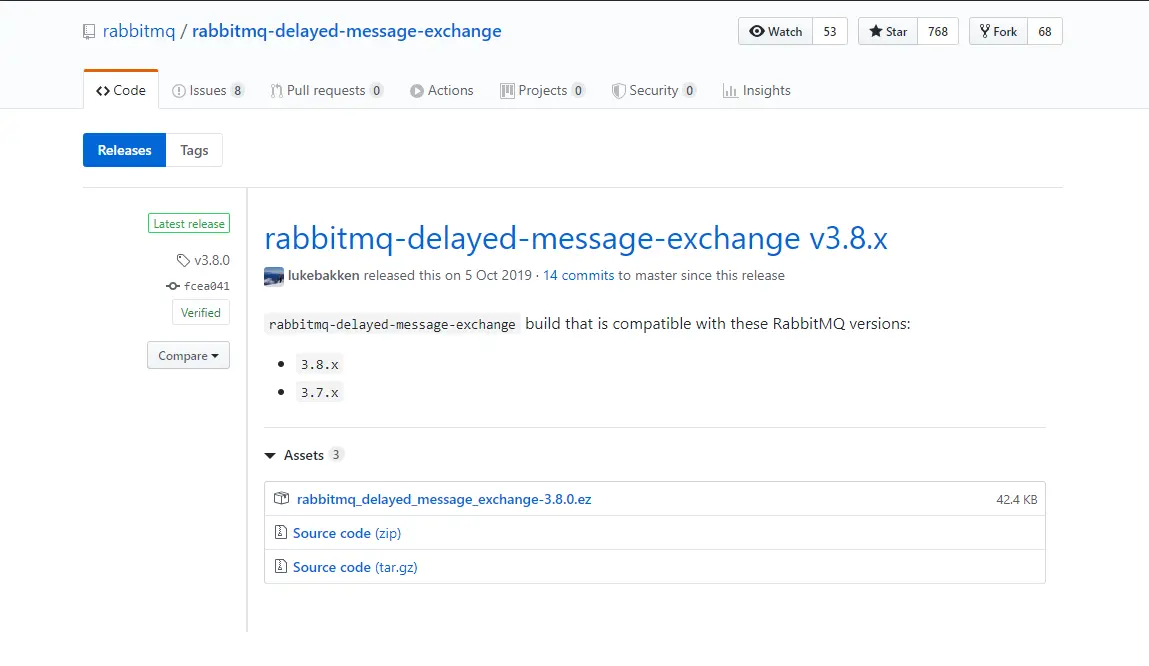This screenshot has width=1149, height=666.
Task: Open the Issues tab
Action: [x=207, y=90]
